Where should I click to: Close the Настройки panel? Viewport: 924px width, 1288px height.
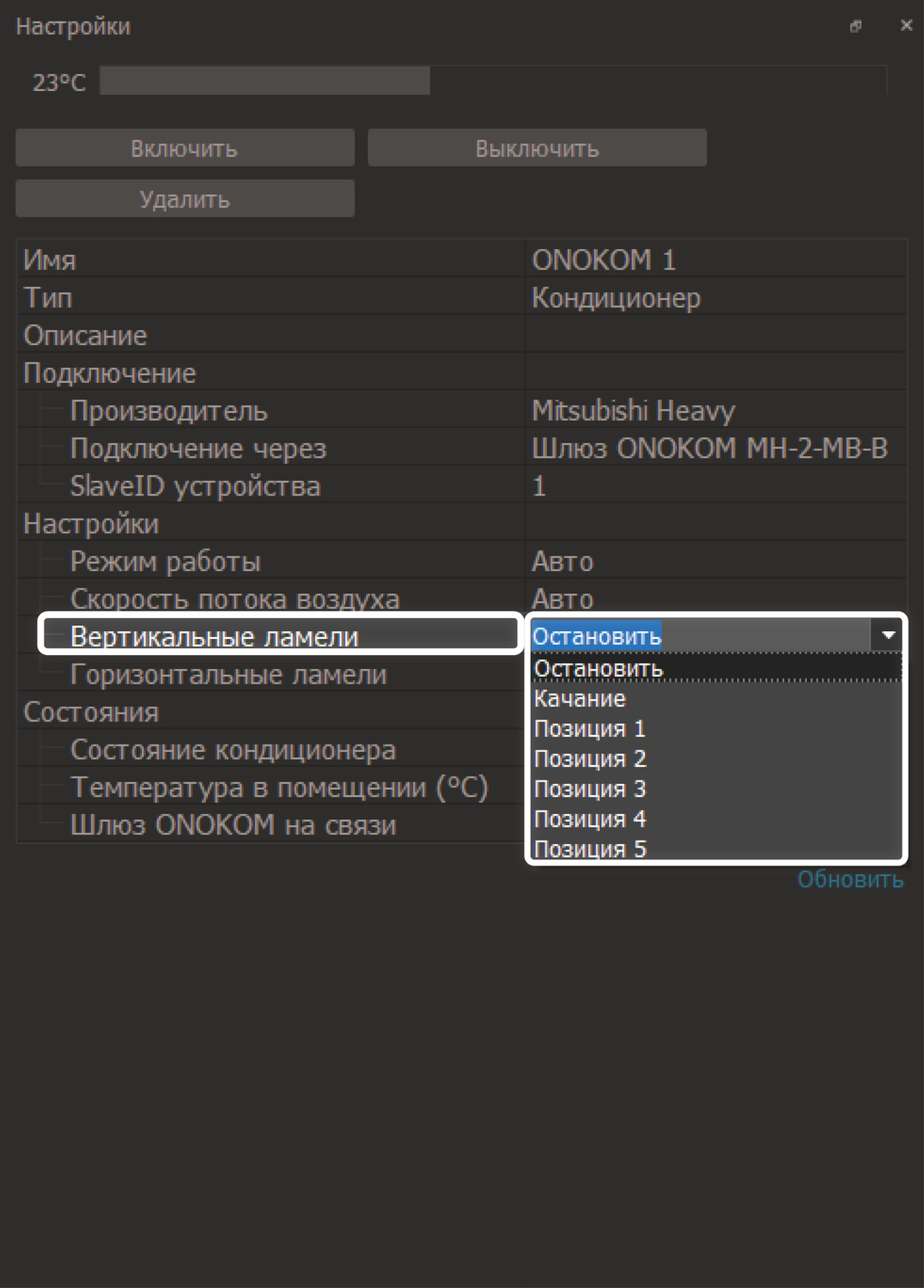[906, 26]
